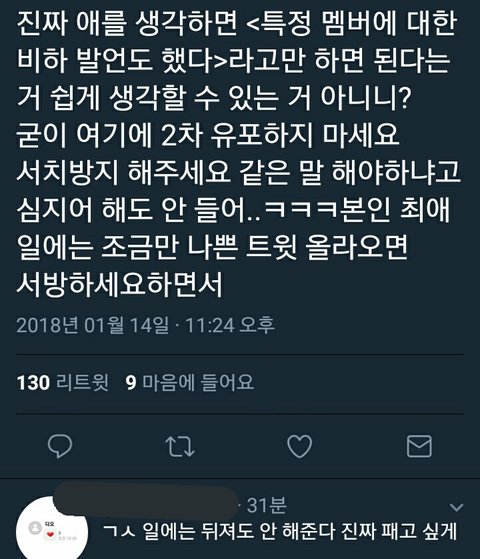Open the 2018년 01월 14일 timestamp link

pos(93,325)
